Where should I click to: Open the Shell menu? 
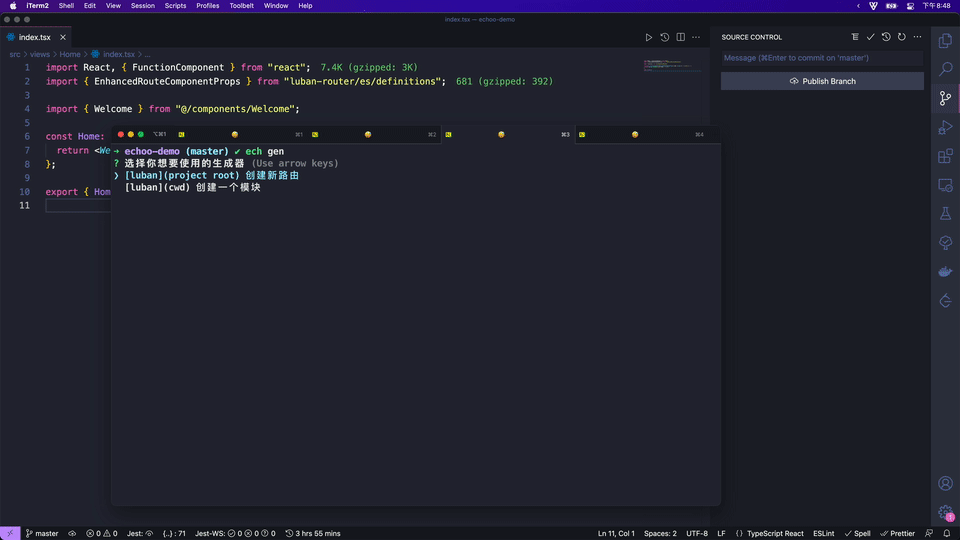pos(66,6)
